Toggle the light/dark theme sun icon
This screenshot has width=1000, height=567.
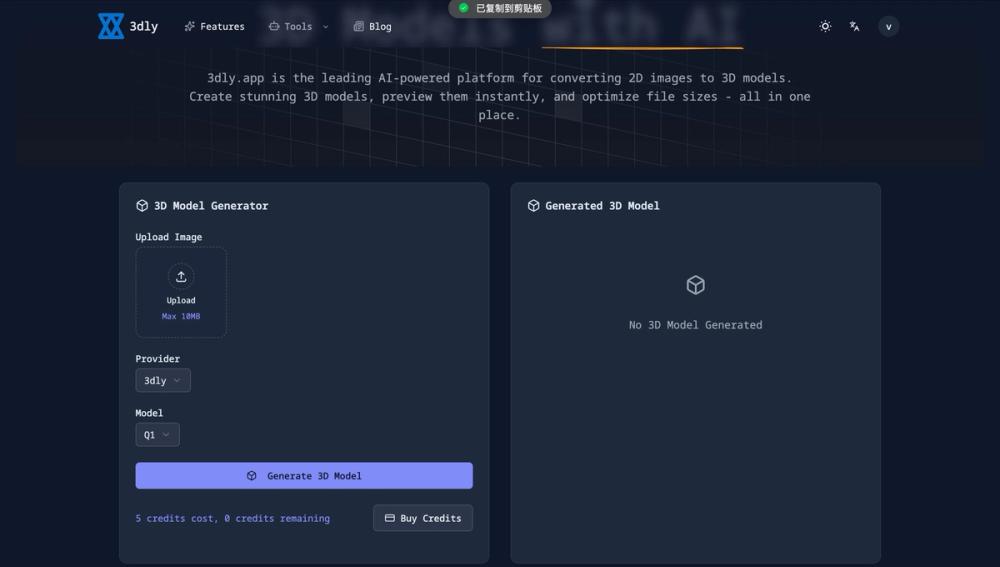tap(825, 26)
